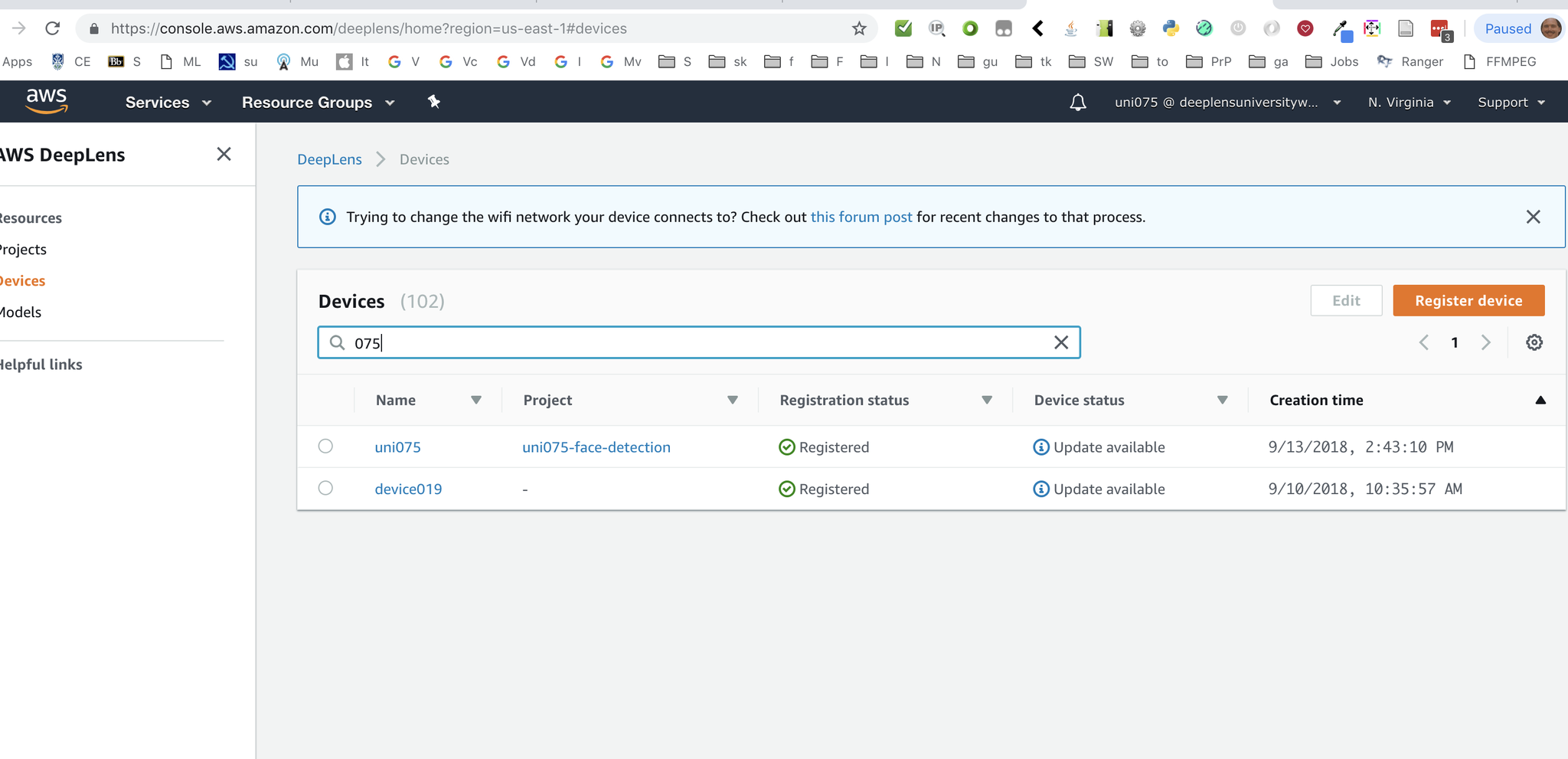Screen dimensions: 1568x759
Task: Select the uni075 device radio button
Action: click(325, 446)
